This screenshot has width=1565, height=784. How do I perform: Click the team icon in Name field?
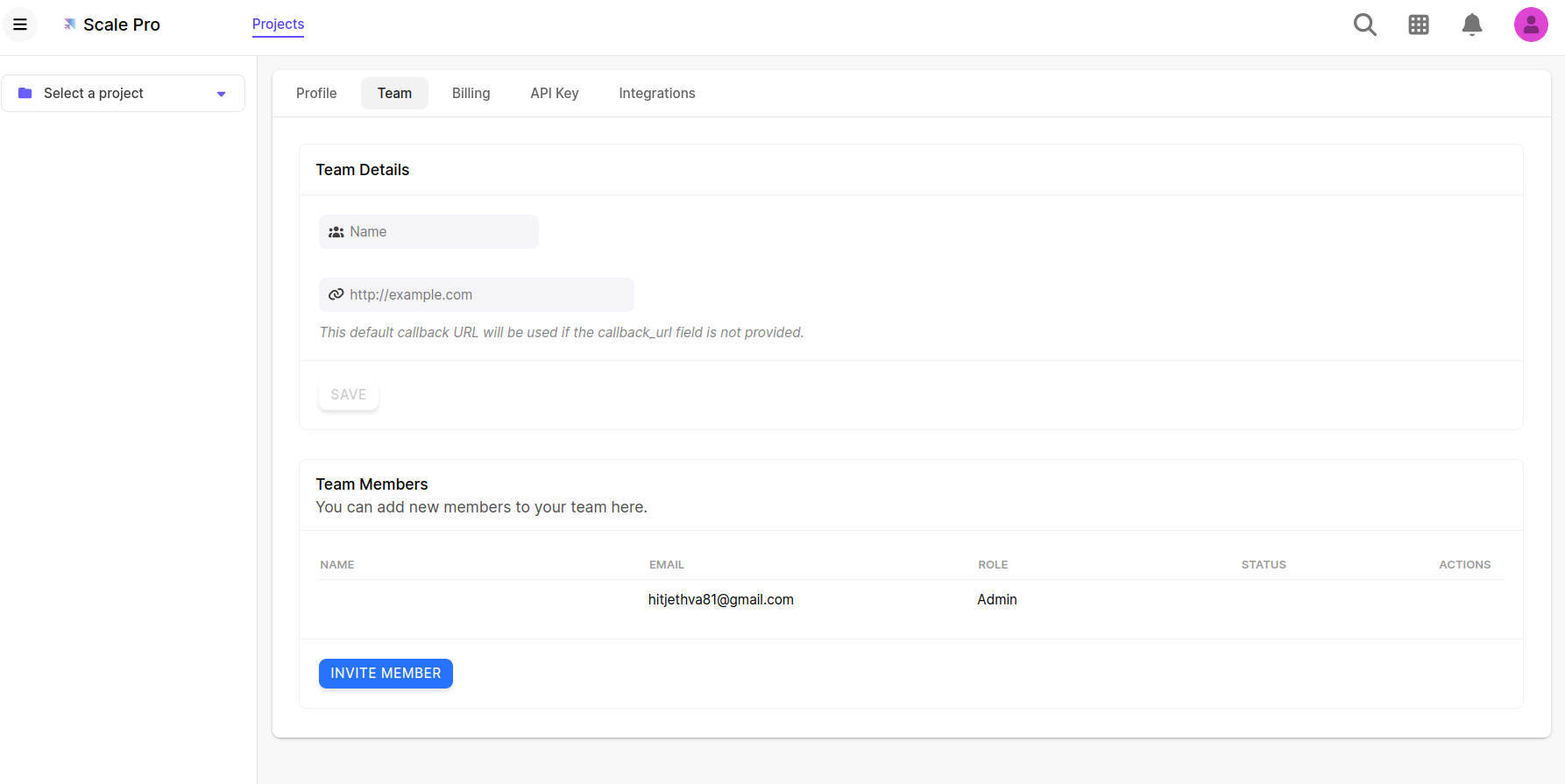point(336,232)
